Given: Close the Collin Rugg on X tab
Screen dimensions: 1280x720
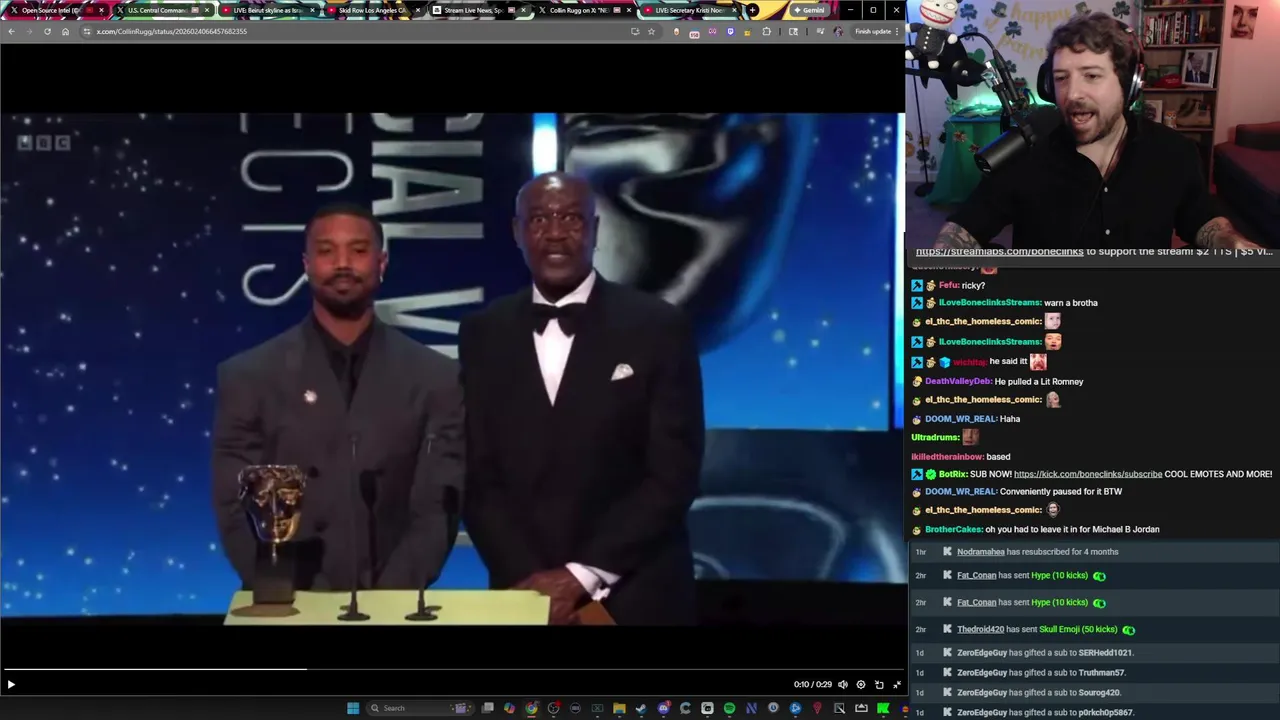Looking at the screenshot, I should coord(629,10).
